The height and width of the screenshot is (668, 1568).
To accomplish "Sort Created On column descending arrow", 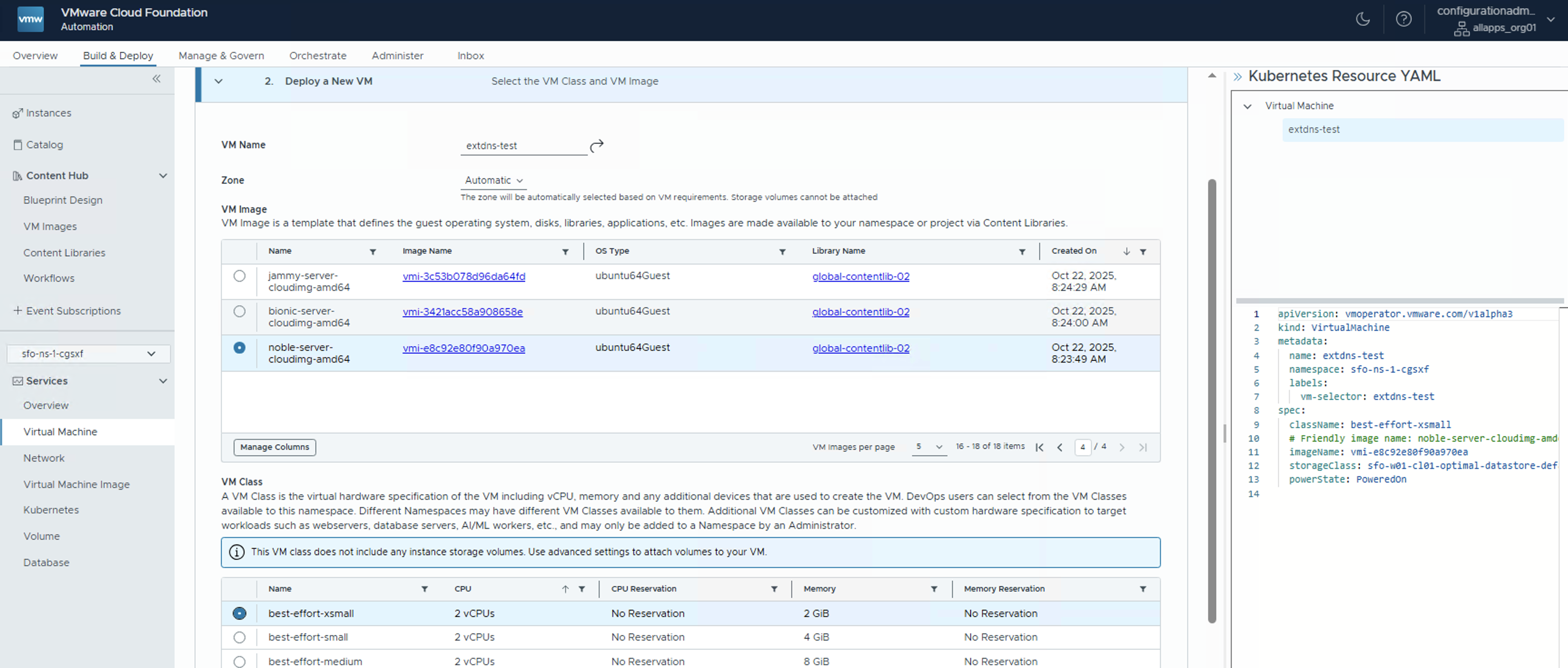I will [1126, 251].
